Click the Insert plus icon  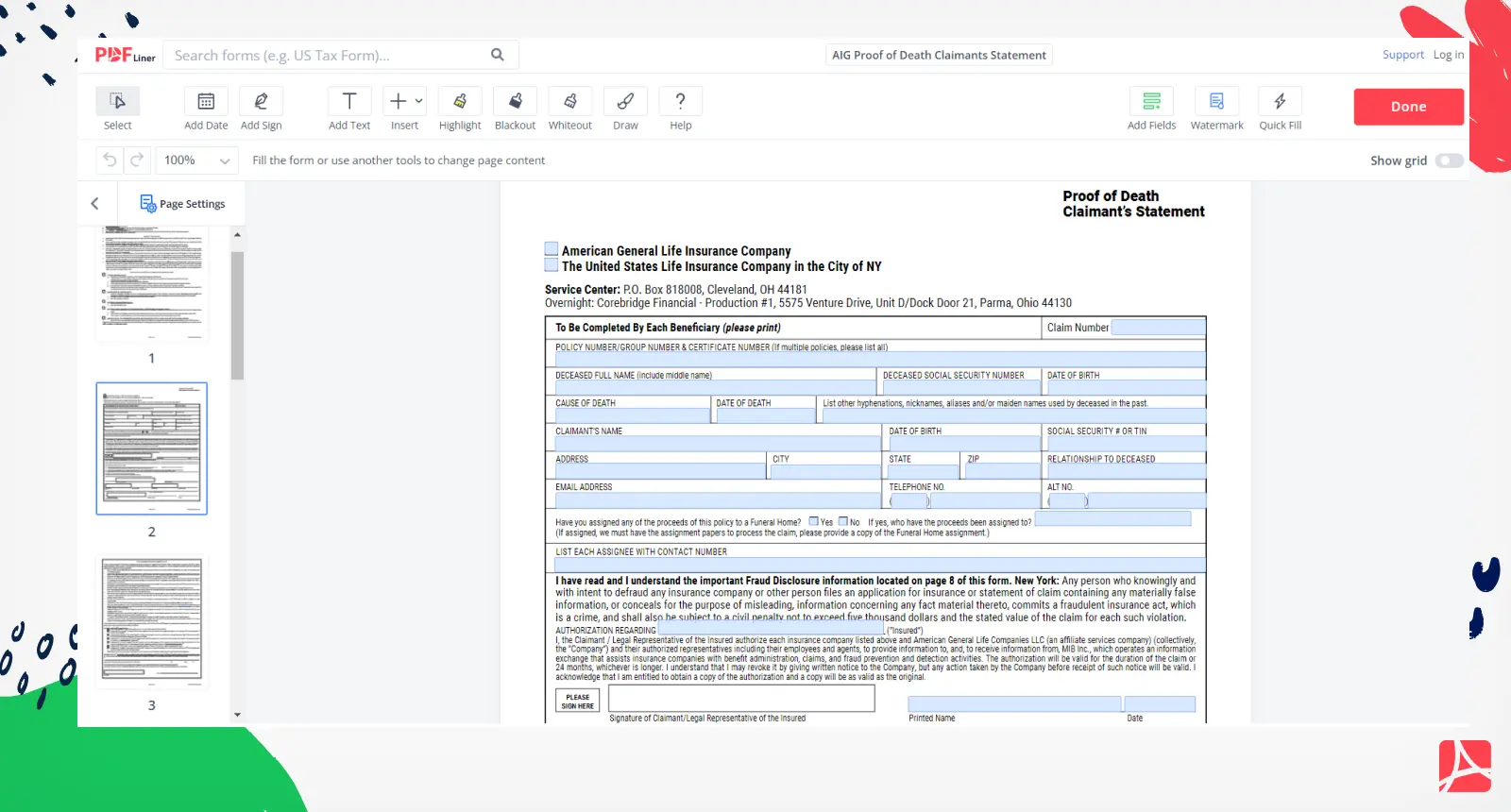tap(399, 101)
